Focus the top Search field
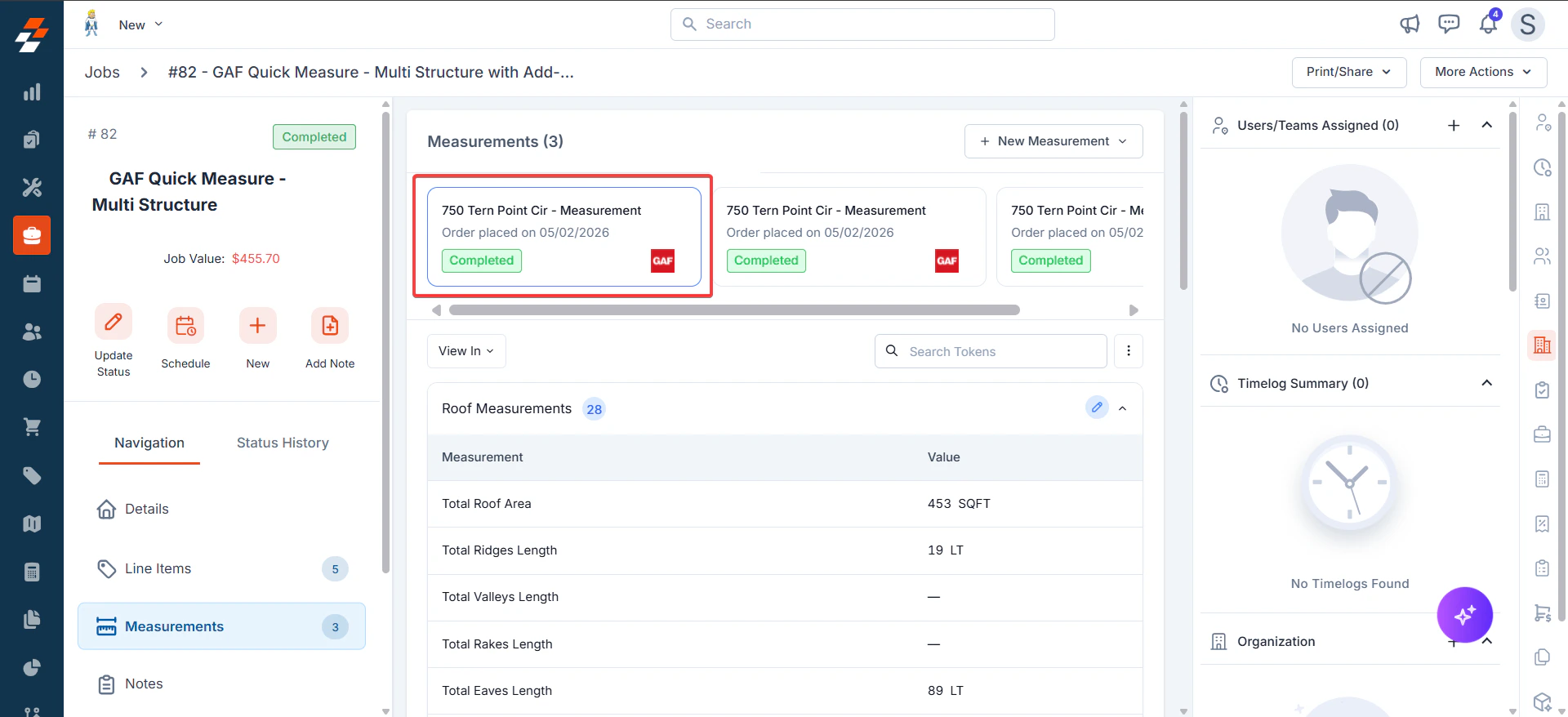The height and width of the screenshot is (717, 1568). [x=862, y=24]
